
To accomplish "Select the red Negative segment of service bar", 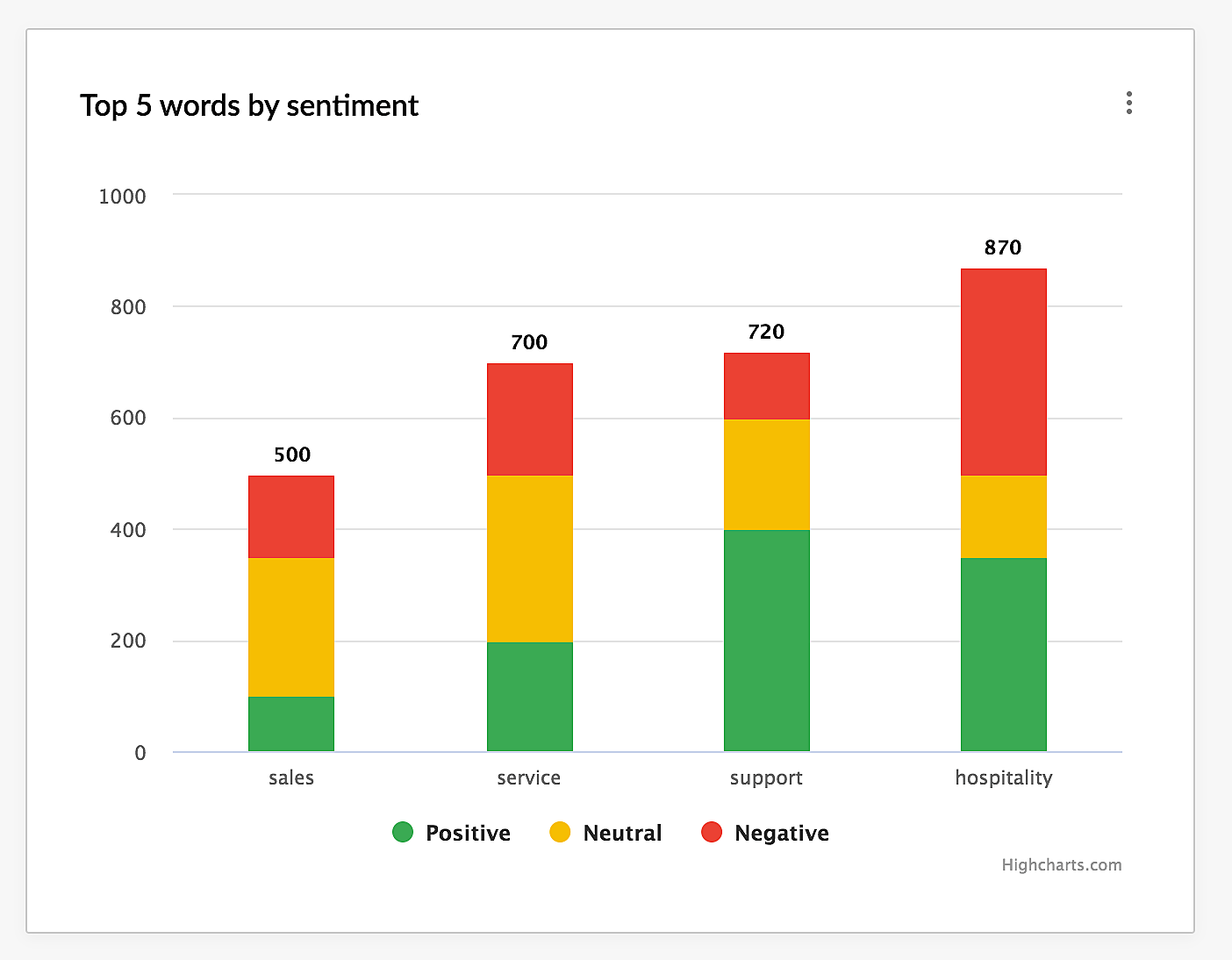I will [529, 419].
